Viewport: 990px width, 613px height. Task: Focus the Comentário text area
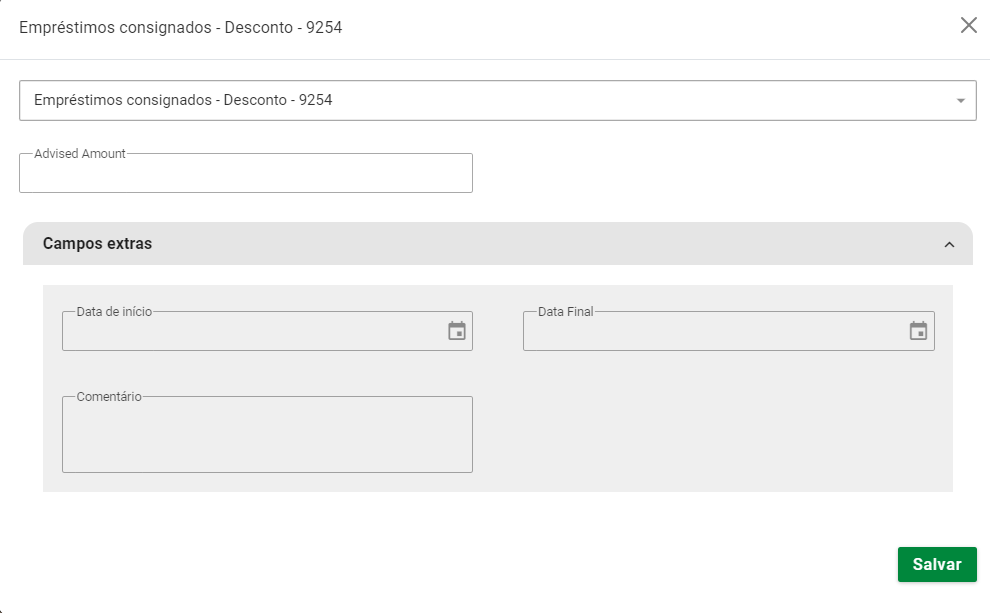coord(267,437)
